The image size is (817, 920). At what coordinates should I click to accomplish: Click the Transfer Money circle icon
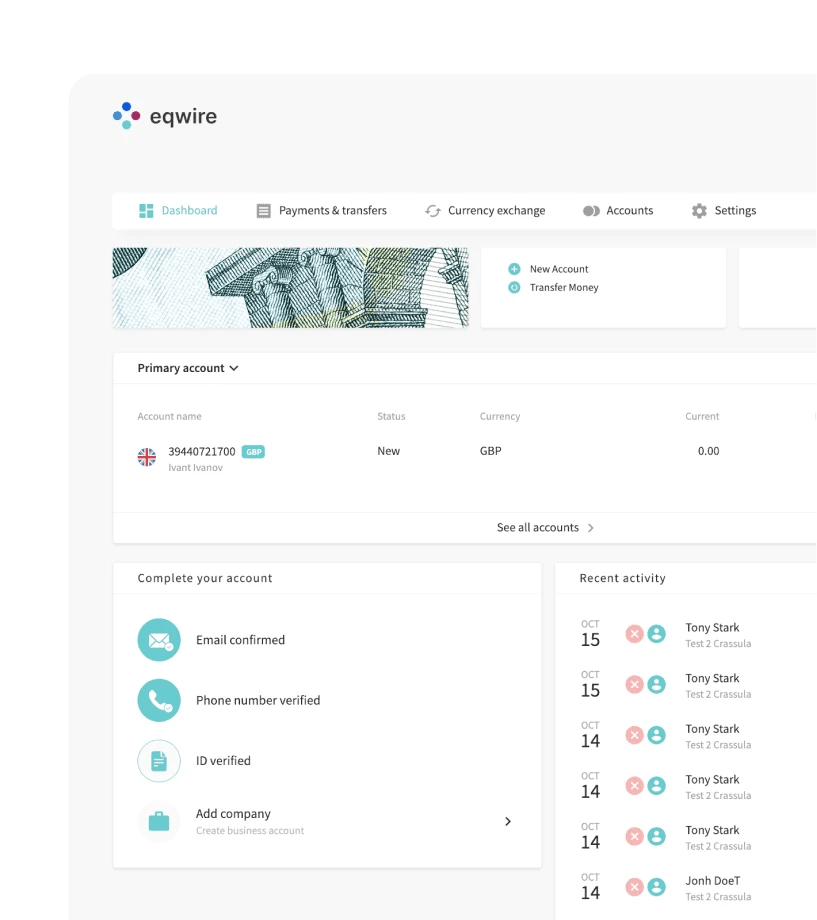tap(514, 288)
